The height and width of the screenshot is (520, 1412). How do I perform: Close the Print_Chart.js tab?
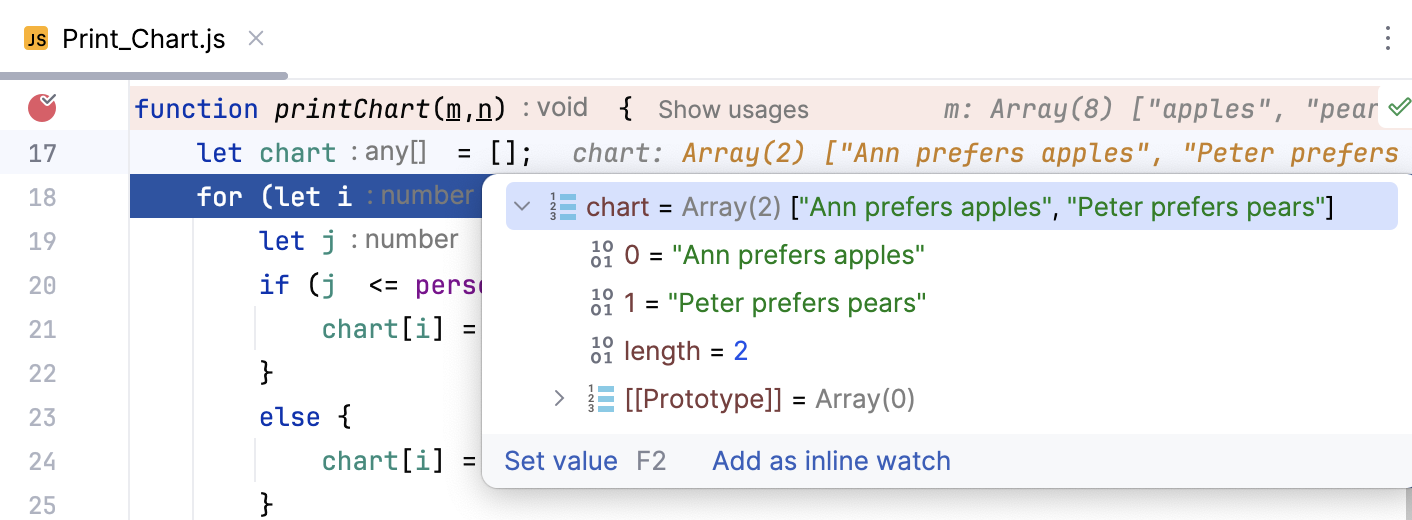256,39
